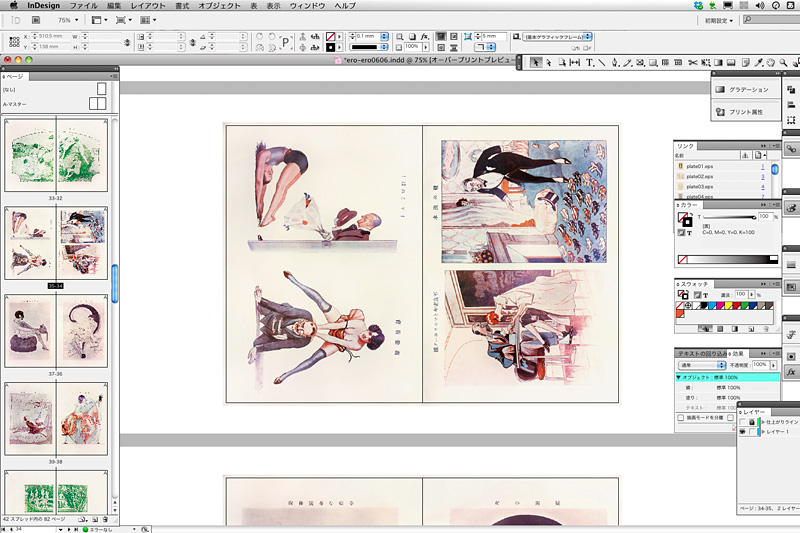Open the fx panel icon in right dock

(x=791, y=372)
